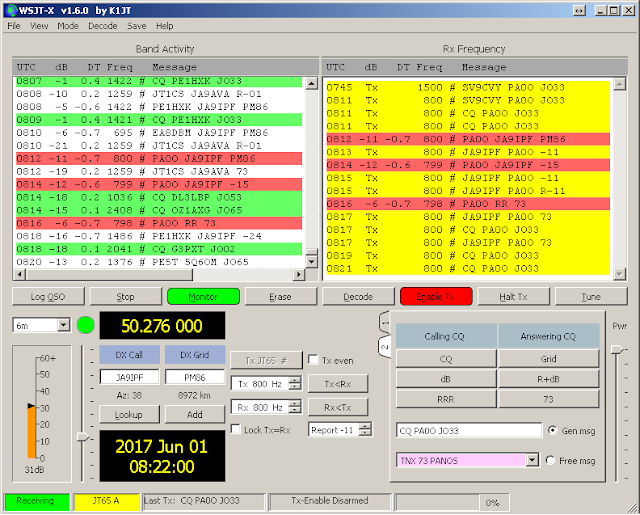
Task: Open the Mode menu
Action: pos(68,26)
